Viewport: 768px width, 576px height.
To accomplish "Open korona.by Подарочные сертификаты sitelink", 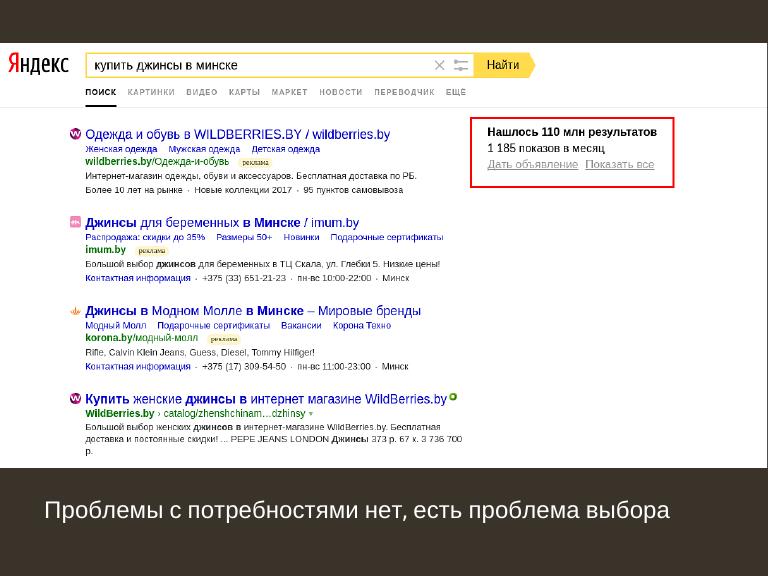I will coord(214,325).
